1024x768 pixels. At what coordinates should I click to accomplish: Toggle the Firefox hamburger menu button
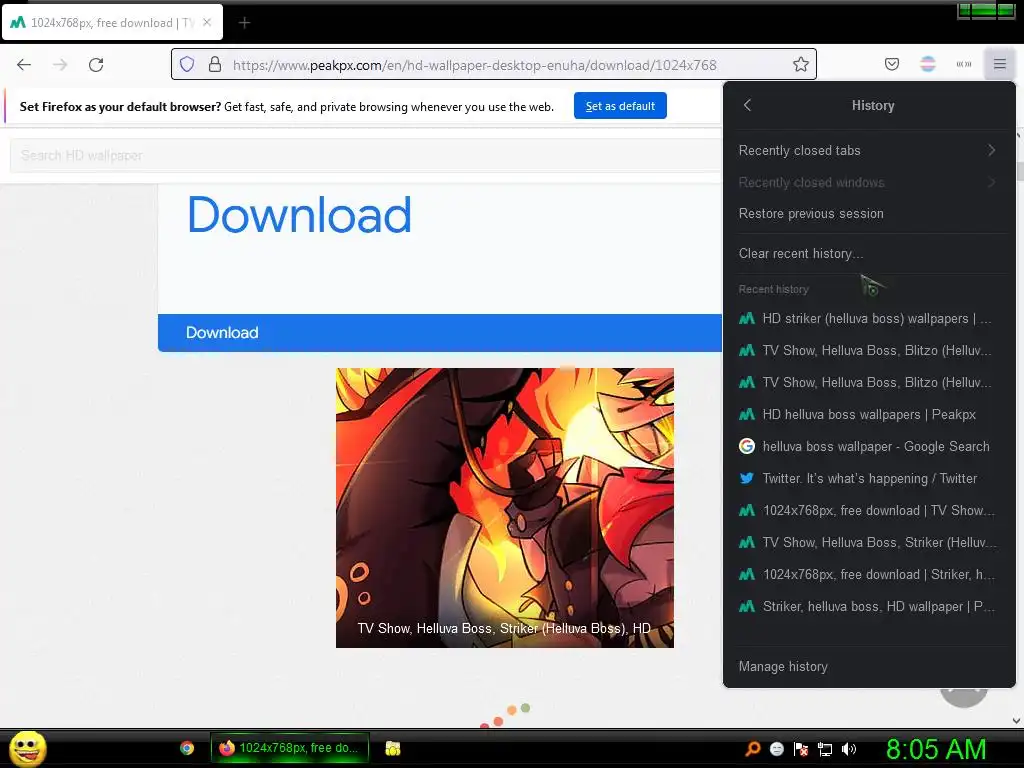pos(1000,64)
